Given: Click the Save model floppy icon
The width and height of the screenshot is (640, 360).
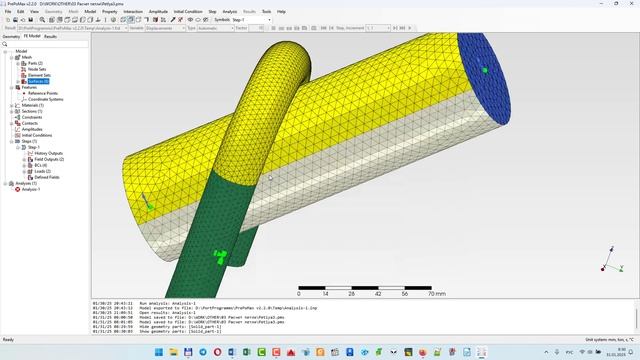Looking at the screenshot, I should (31, 20).
